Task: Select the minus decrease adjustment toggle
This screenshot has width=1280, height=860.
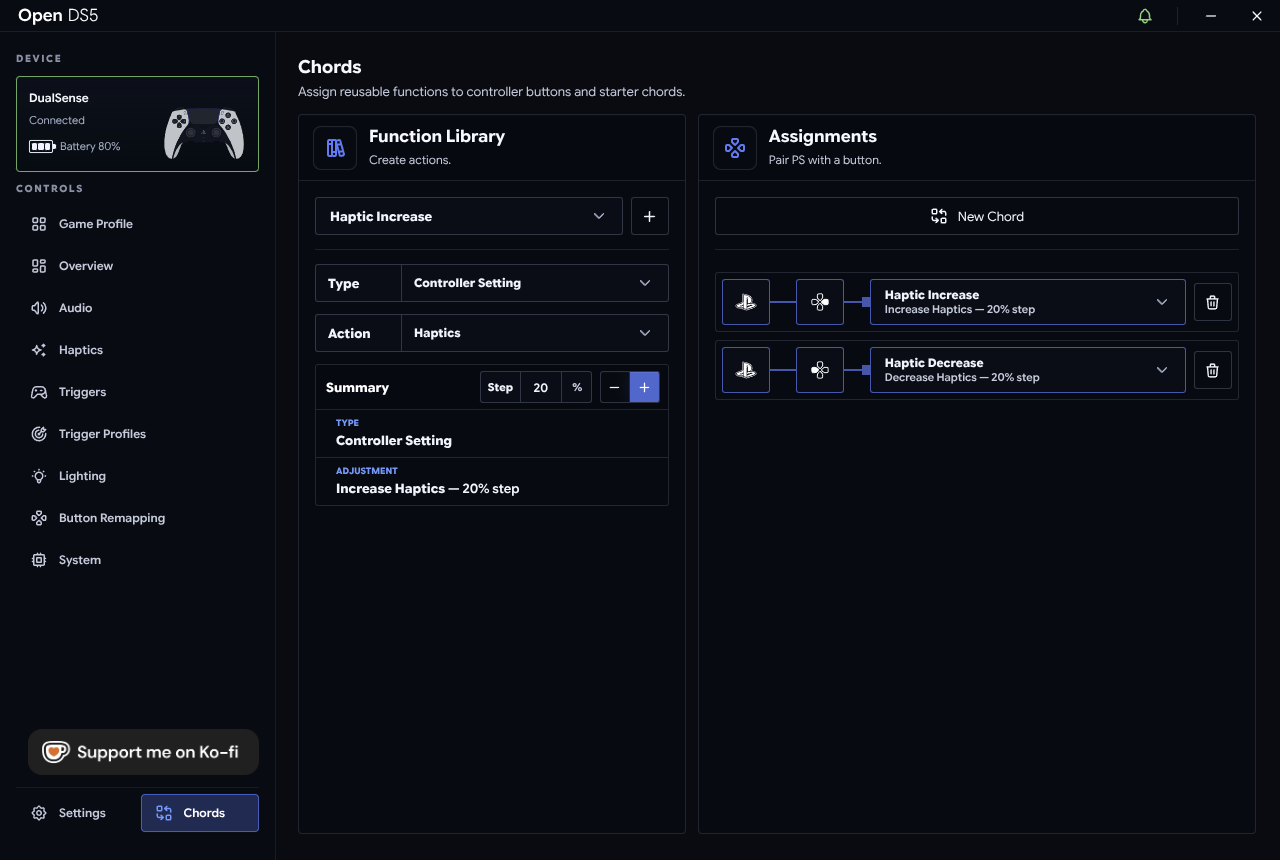Action: coord(615,387)
